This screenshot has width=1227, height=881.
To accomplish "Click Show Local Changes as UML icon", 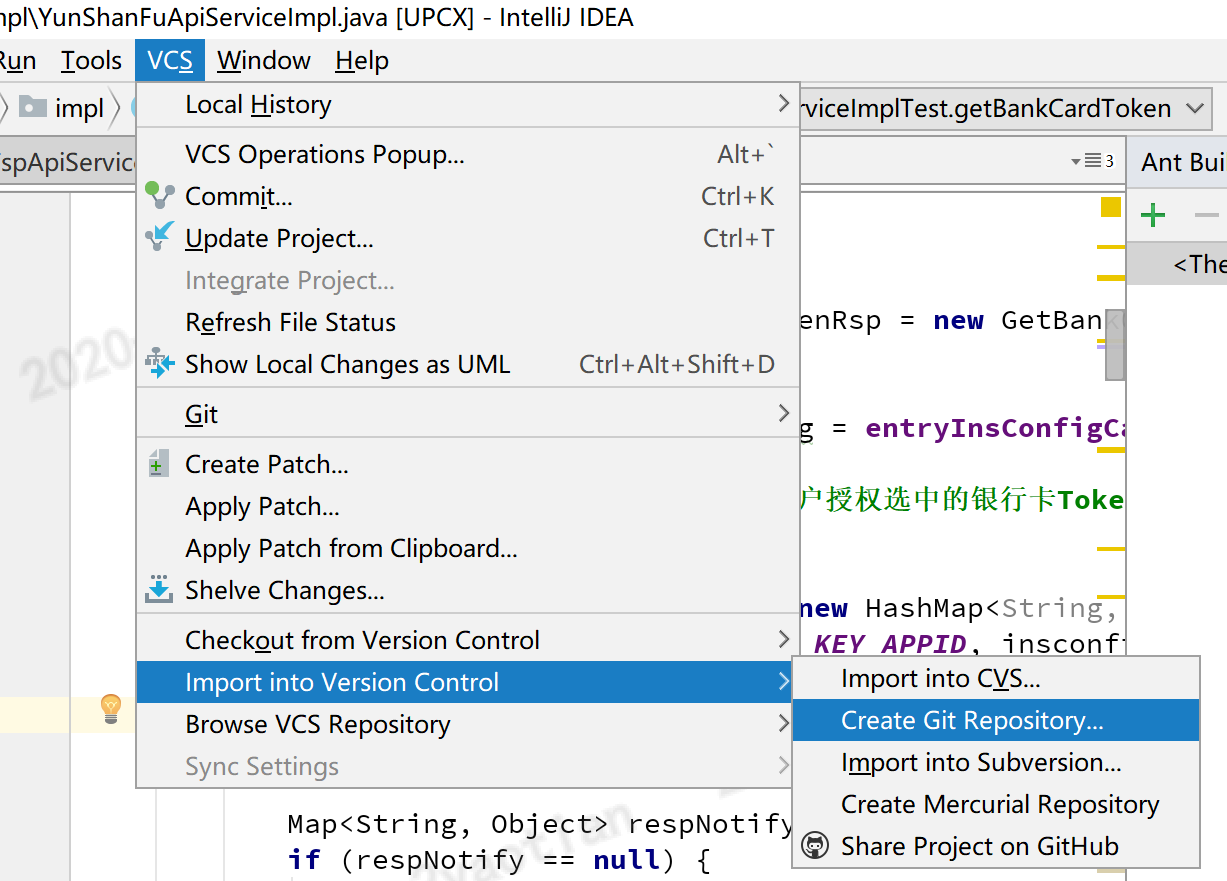I will pyautogui.click(x=159, y=364).
